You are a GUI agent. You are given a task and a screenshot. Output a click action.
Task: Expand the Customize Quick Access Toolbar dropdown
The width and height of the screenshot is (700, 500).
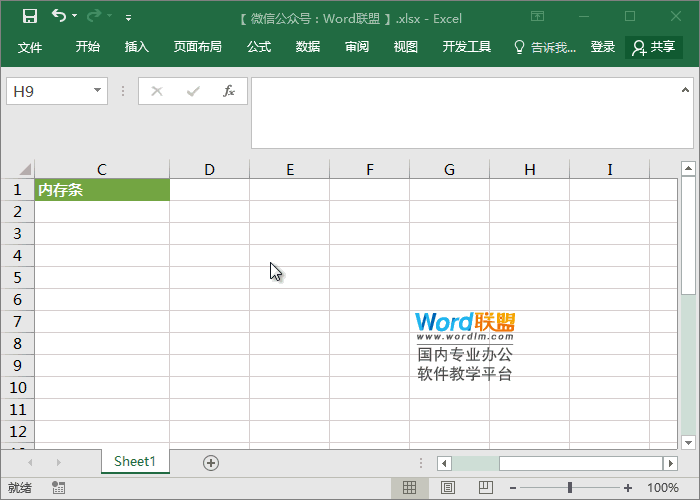pos(128,17)
